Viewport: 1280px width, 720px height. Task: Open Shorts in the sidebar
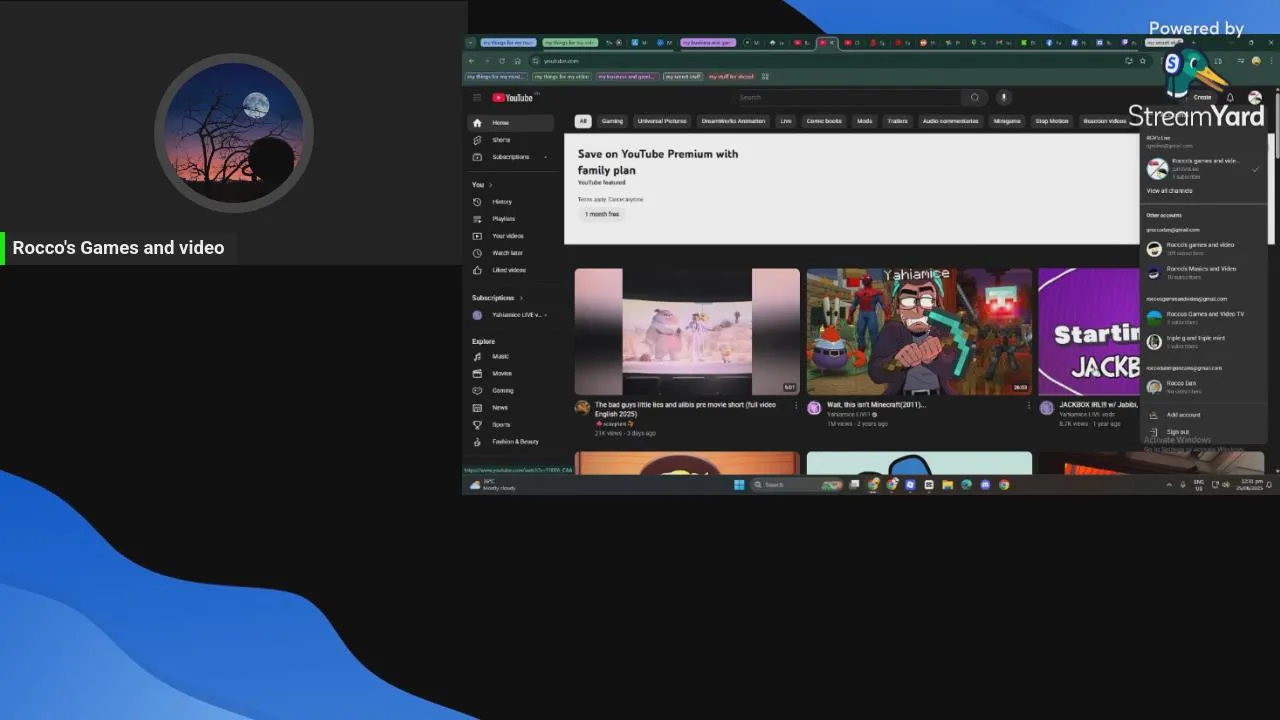click(511, 140)
